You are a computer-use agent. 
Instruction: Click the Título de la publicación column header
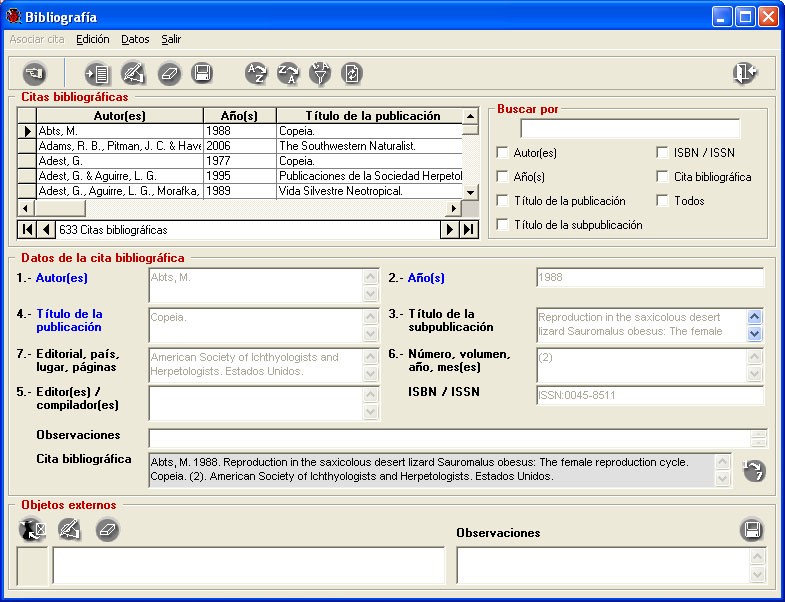click(x=369, y=116)
